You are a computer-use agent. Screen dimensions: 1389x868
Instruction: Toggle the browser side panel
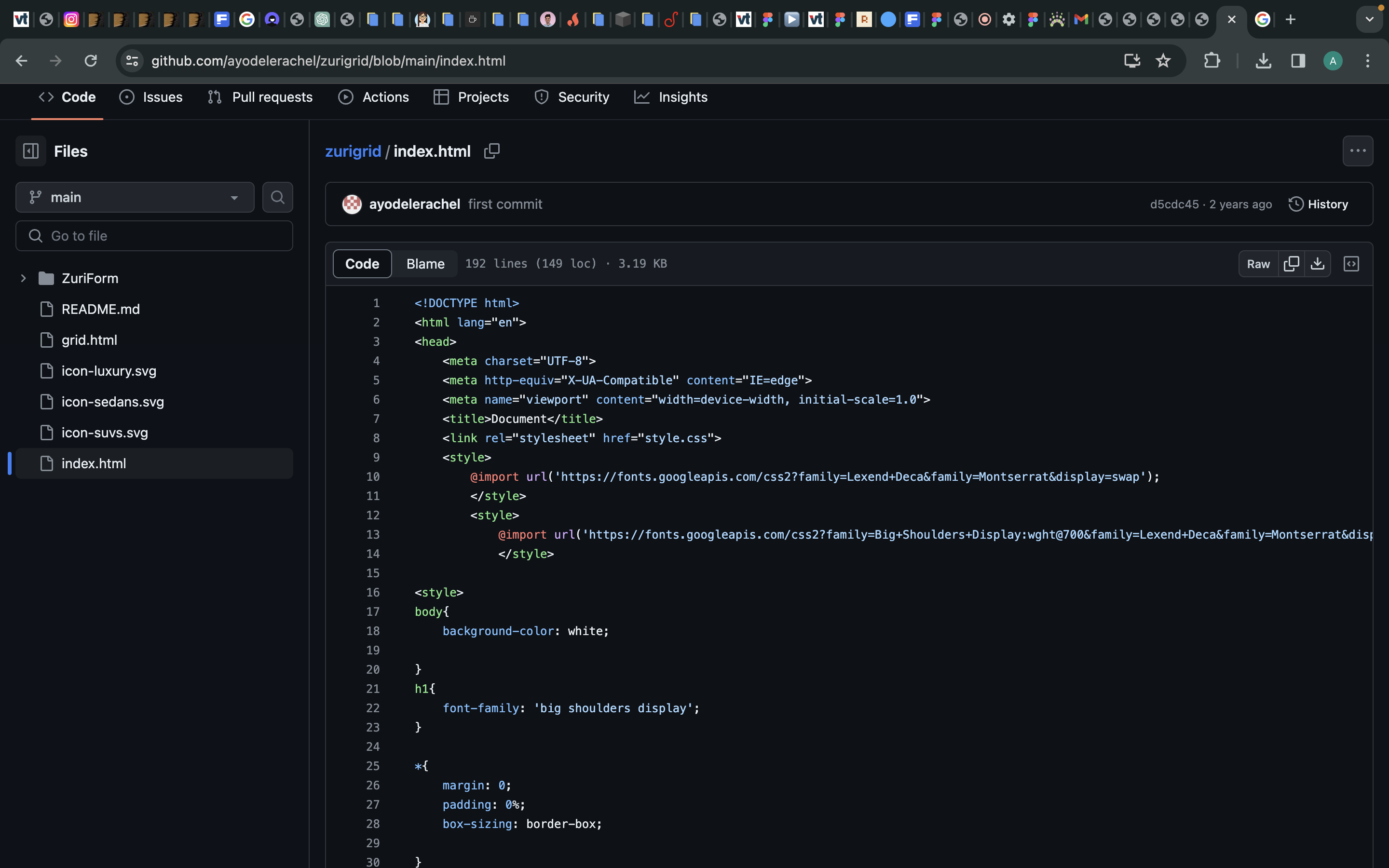pos(1298,61)
